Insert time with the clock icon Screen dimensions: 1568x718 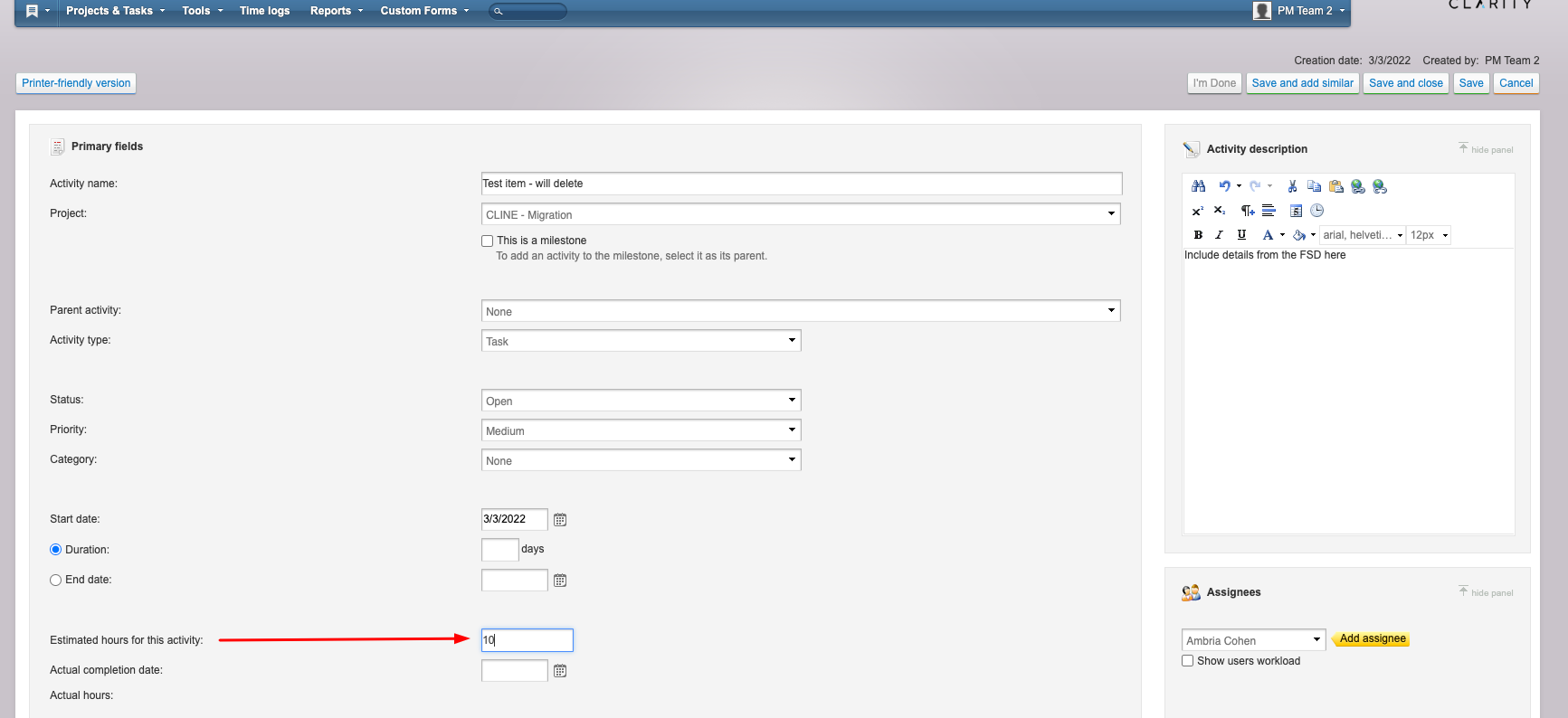[x=1316, y=211]
